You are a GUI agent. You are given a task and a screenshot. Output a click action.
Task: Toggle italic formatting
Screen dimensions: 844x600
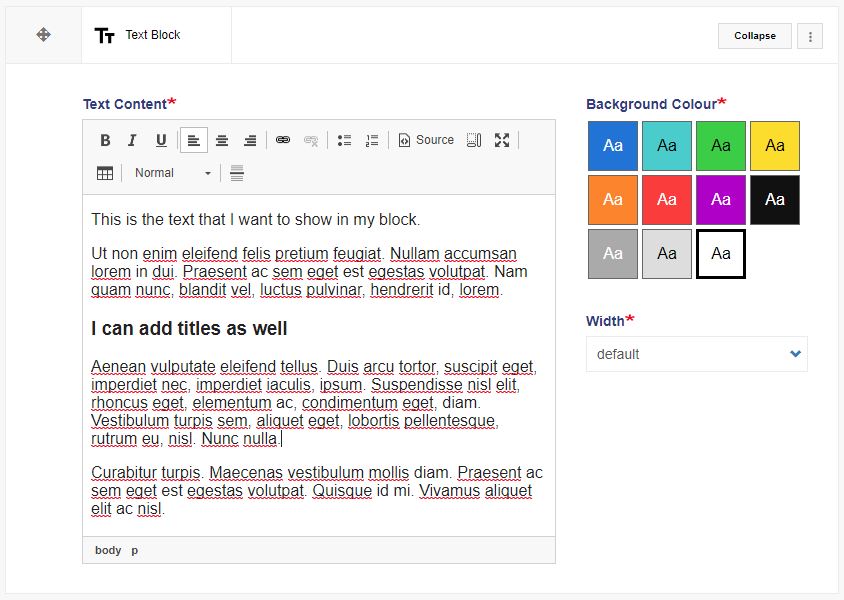click(x=132, y=140)
